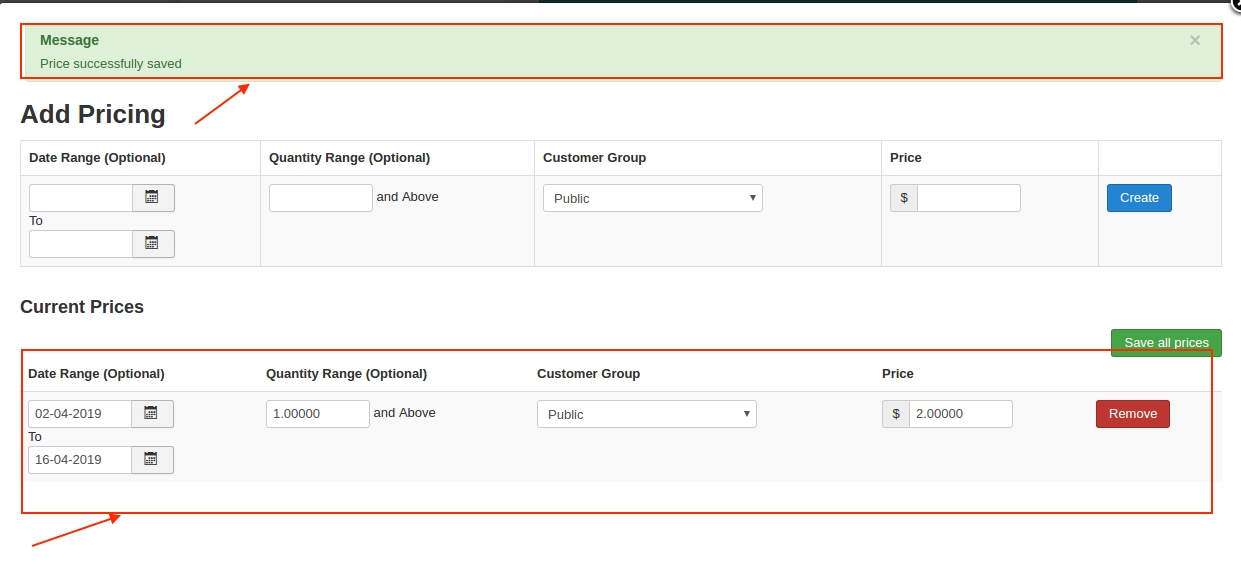Open calendar for Add Pricing end date
Viewport: 1241px width, 564px height.
(153, 244)
